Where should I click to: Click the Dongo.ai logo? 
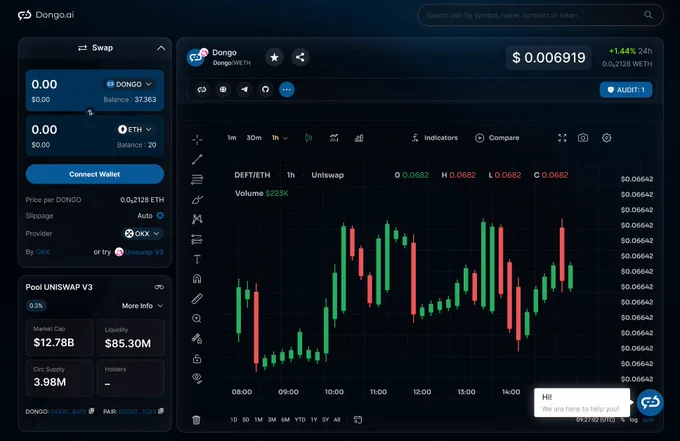click(46, 15)
